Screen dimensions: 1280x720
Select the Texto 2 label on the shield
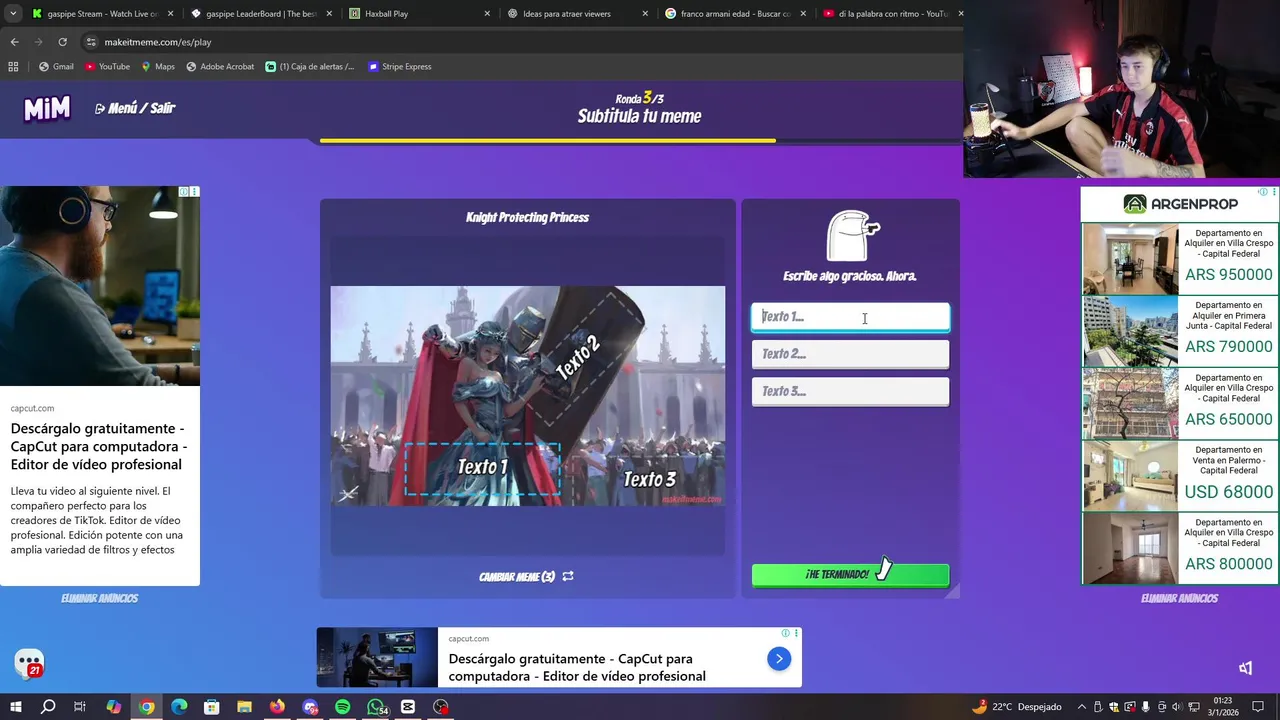pos(577,357)
